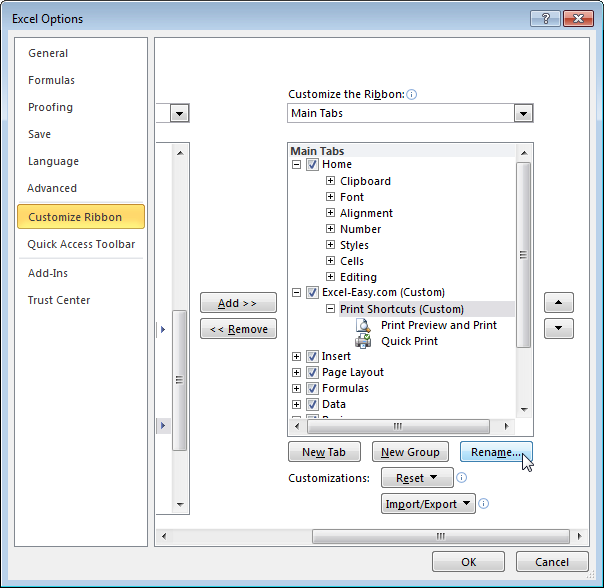Image resolution: width=604 pixels, height=588 pixels.
Task: Move the selected item down with the arrow button
Action: pyautogui.click(x=559, y=328)
